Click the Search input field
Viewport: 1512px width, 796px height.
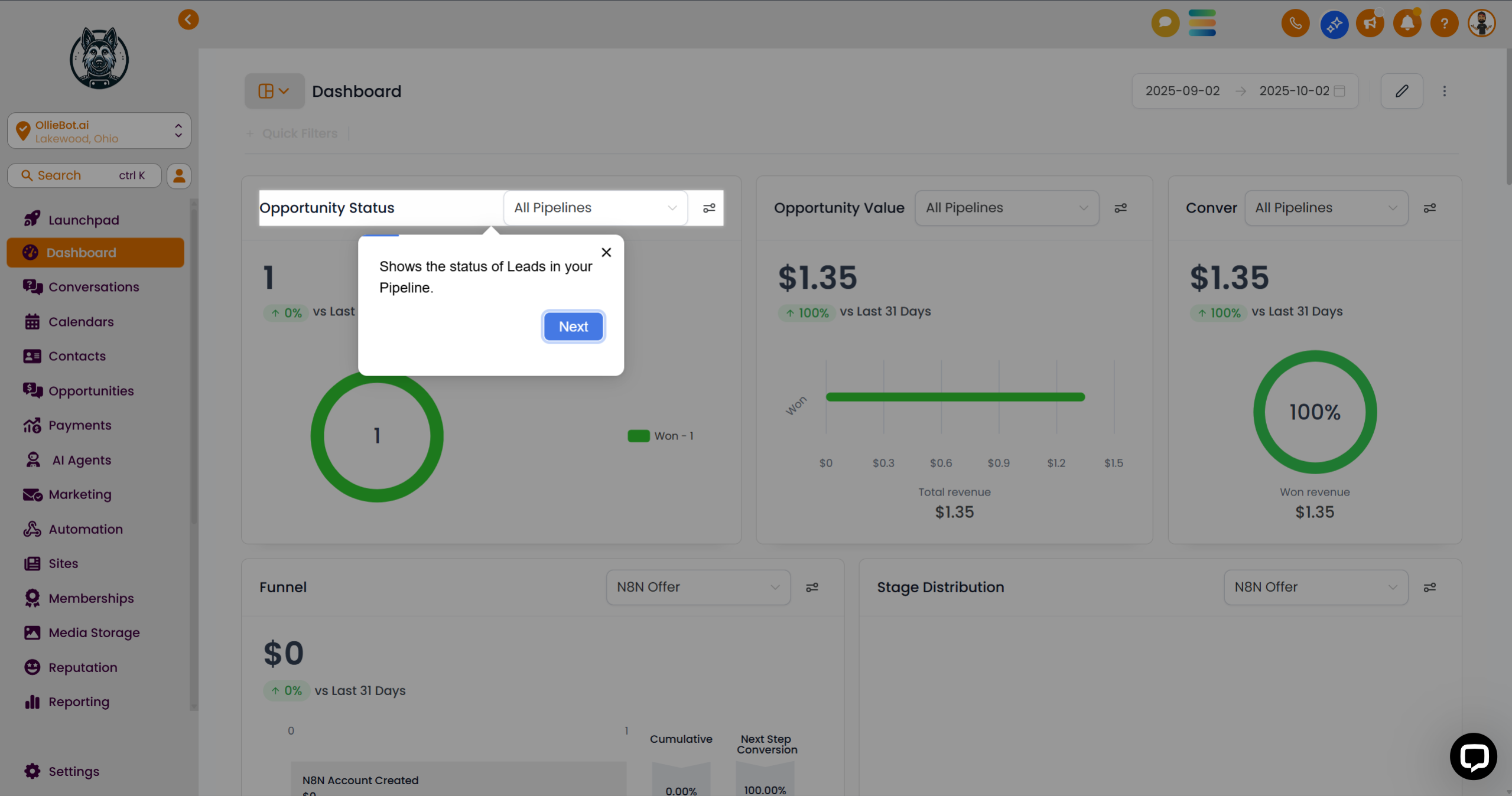(84, 175)
